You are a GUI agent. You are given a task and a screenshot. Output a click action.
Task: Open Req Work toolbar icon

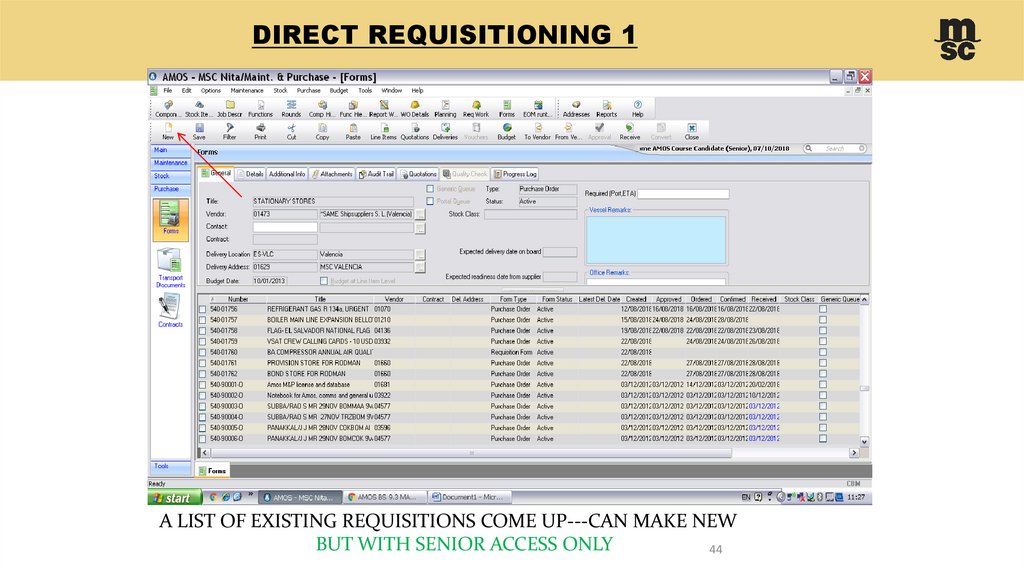click(x=476, y=108)
